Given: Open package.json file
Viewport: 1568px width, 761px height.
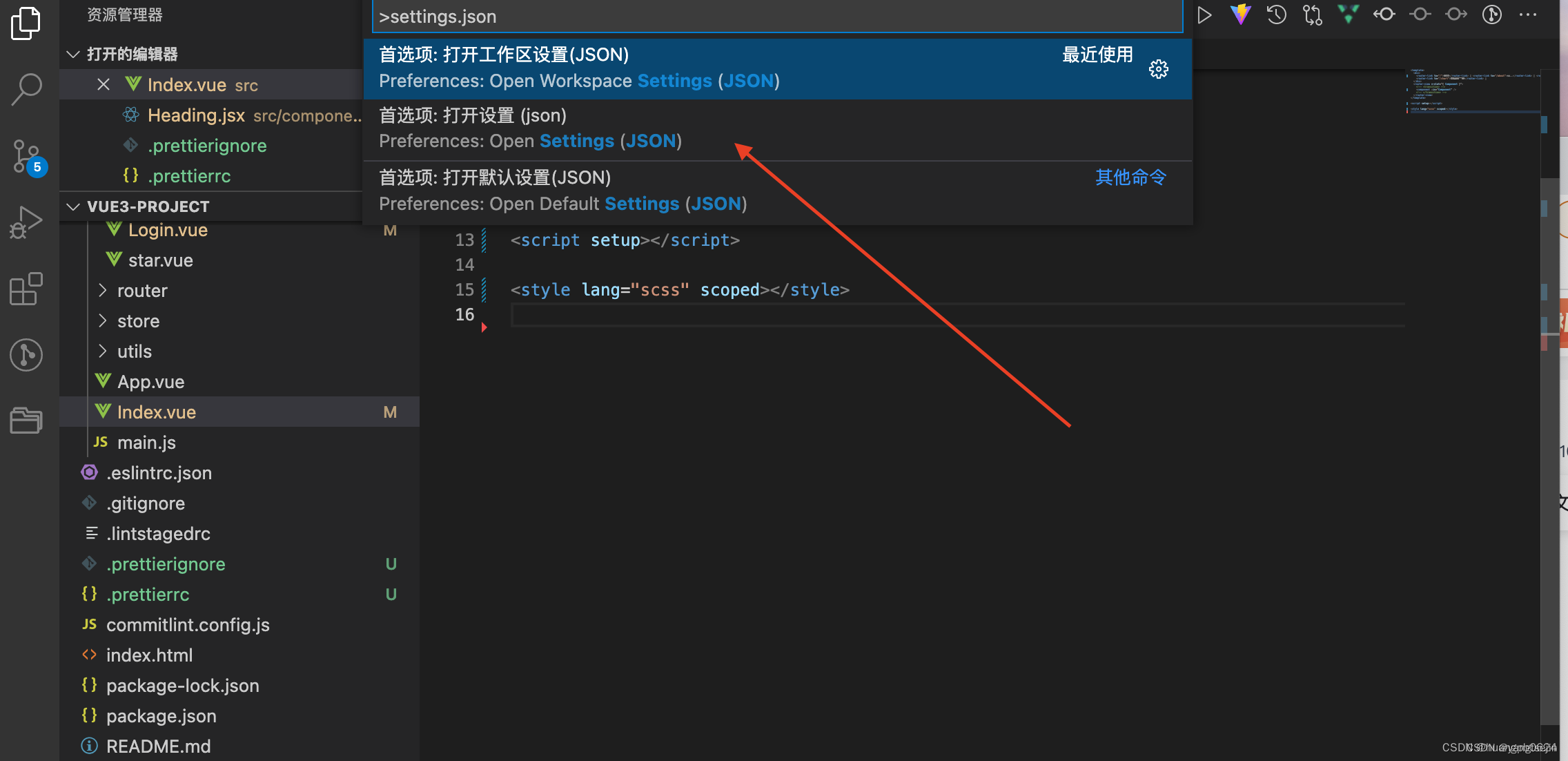Looking at the screenshot, I should point(239,715).
